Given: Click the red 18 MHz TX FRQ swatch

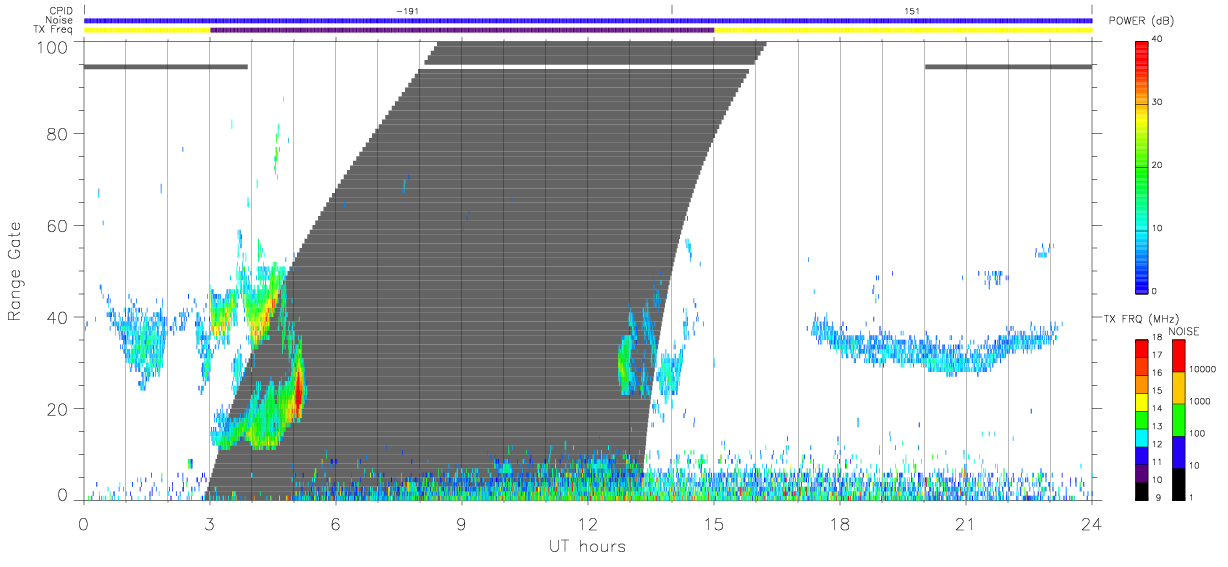Looking at the screenshot, I should (1142, 348).
